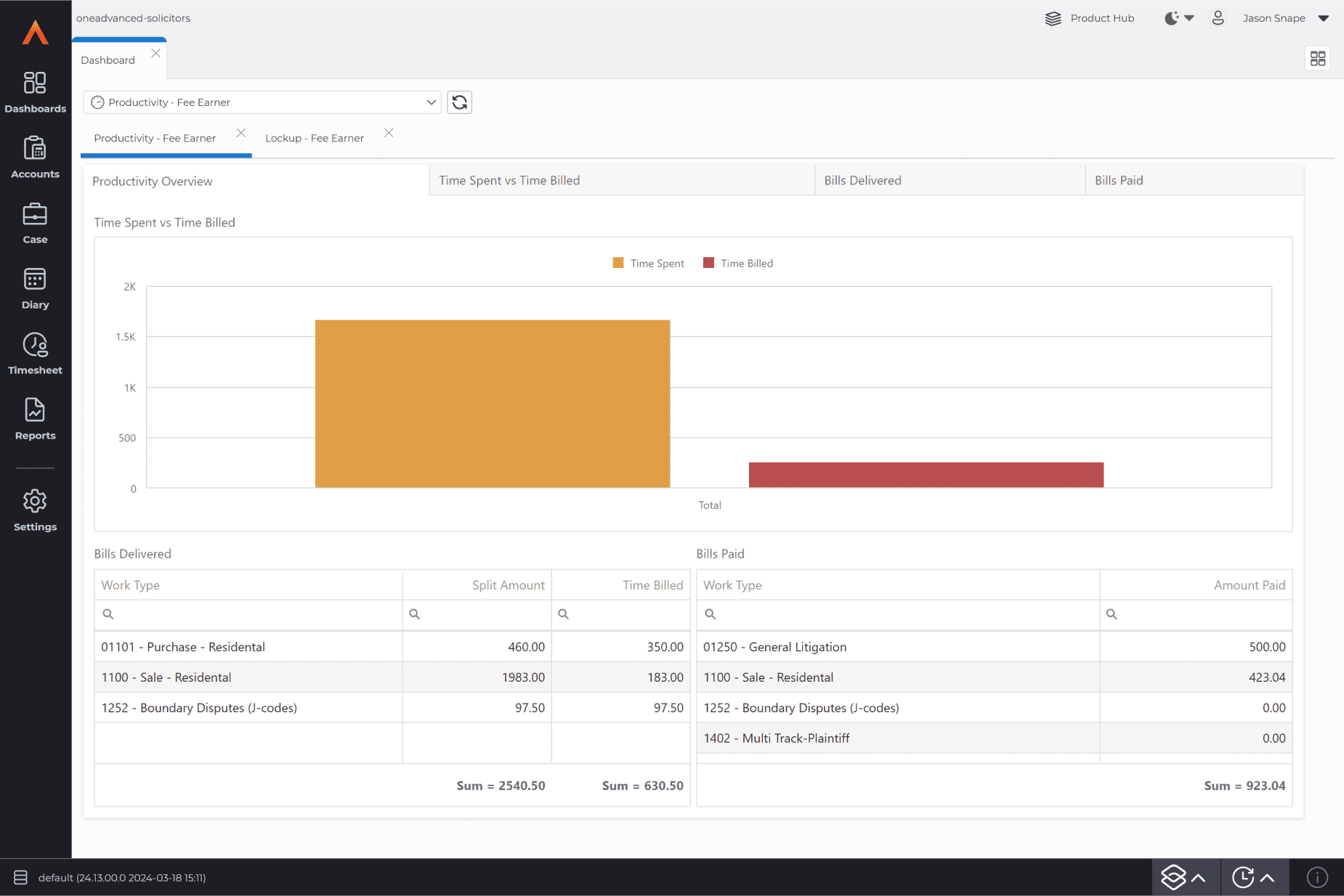Toggle Time Billed series in chart legend
This screenshot has width=1344, height=896.
tap(739, 264)
